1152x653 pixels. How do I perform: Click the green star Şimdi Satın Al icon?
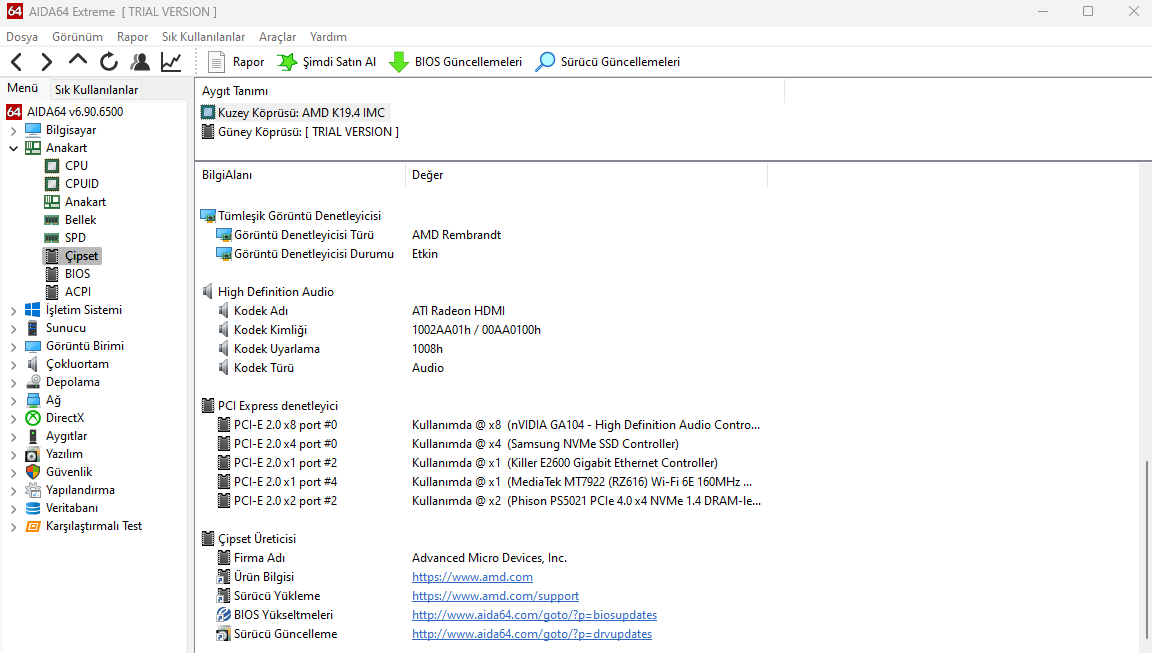point(287,62)
